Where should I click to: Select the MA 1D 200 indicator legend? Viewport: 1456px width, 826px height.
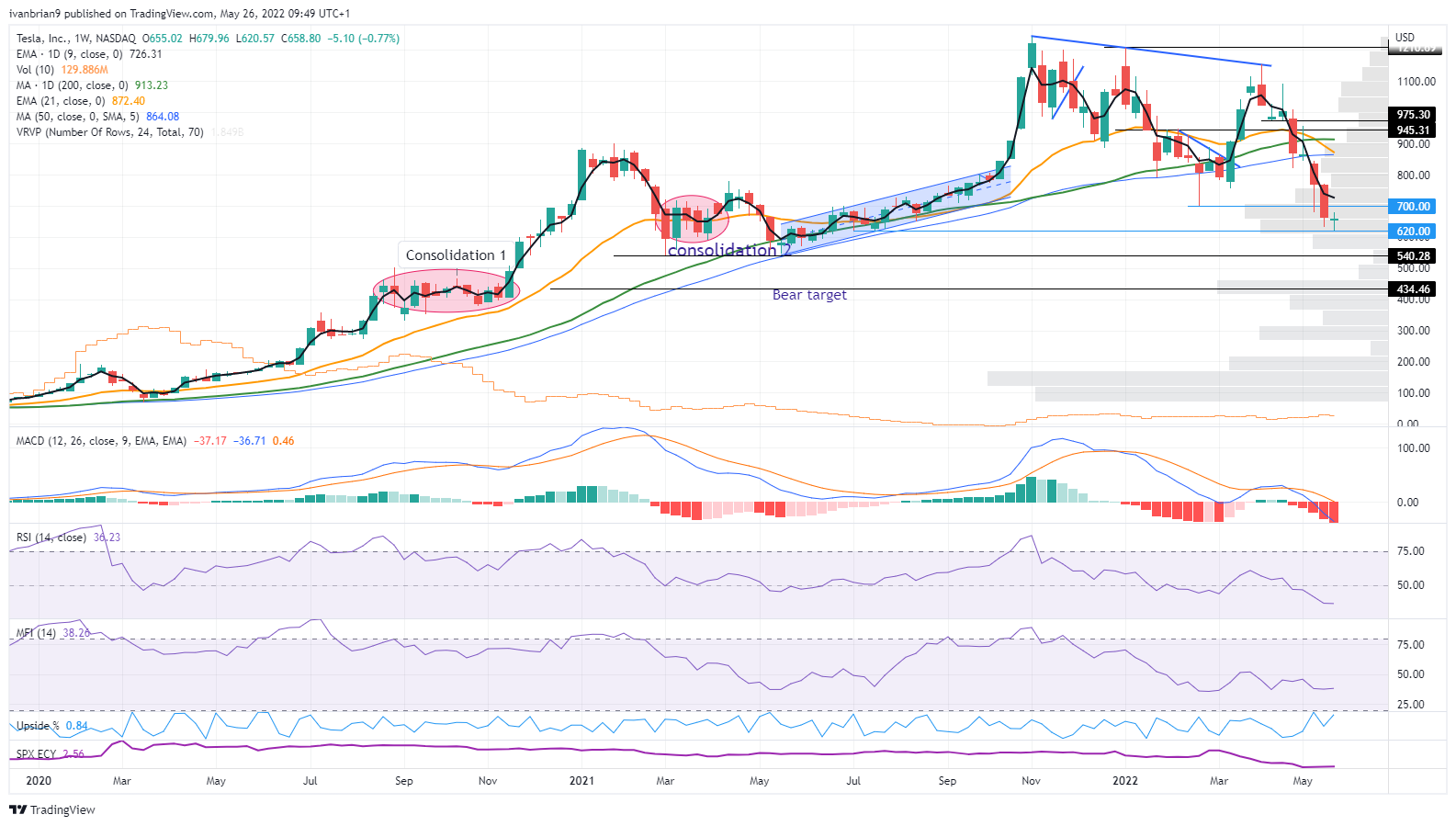(92, 85)
